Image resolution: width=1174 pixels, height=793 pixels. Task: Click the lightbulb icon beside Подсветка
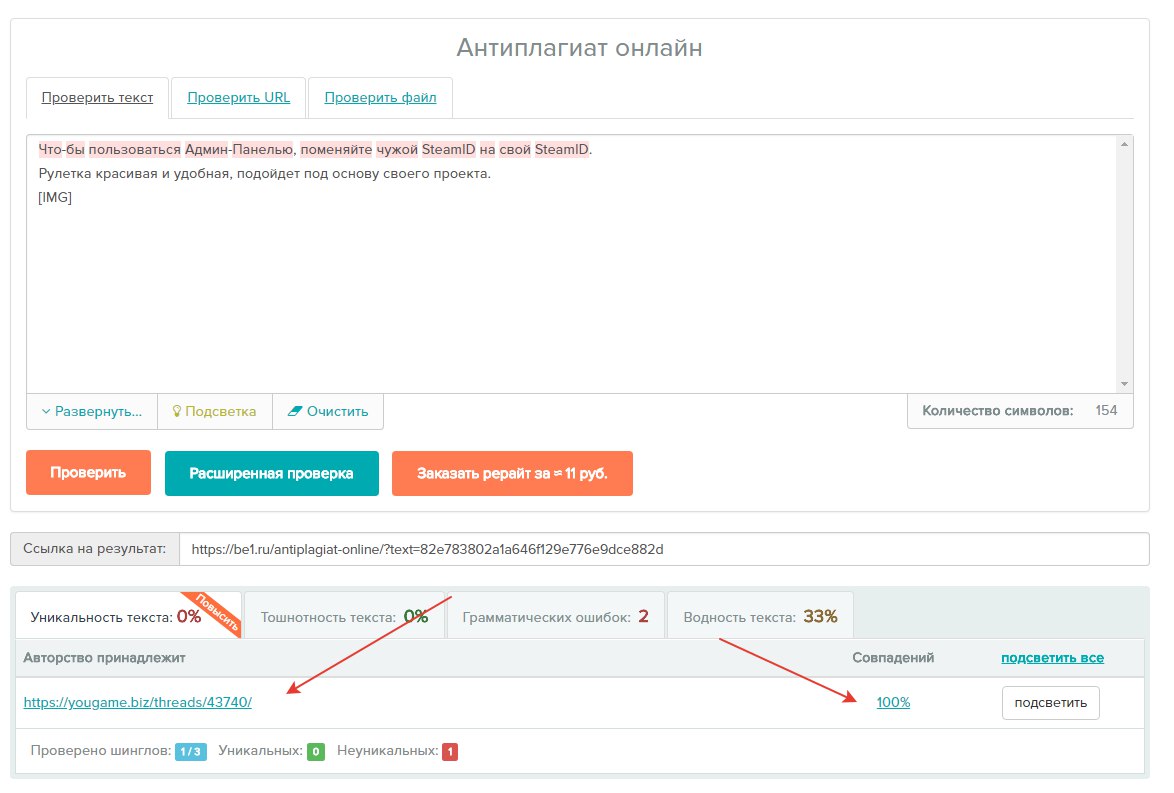pyautogui.click(x=177, y=411)
